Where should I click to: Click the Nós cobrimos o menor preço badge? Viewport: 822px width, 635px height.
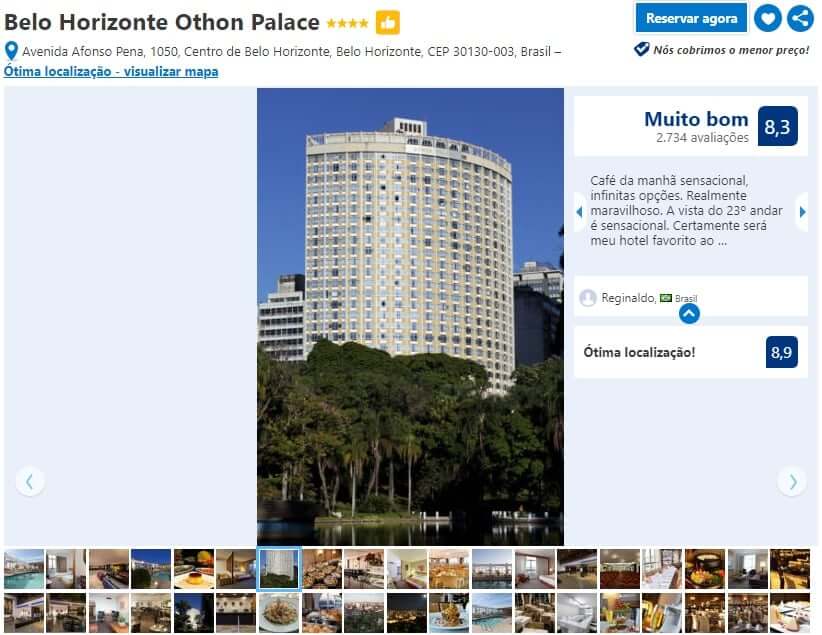[722, 50]
